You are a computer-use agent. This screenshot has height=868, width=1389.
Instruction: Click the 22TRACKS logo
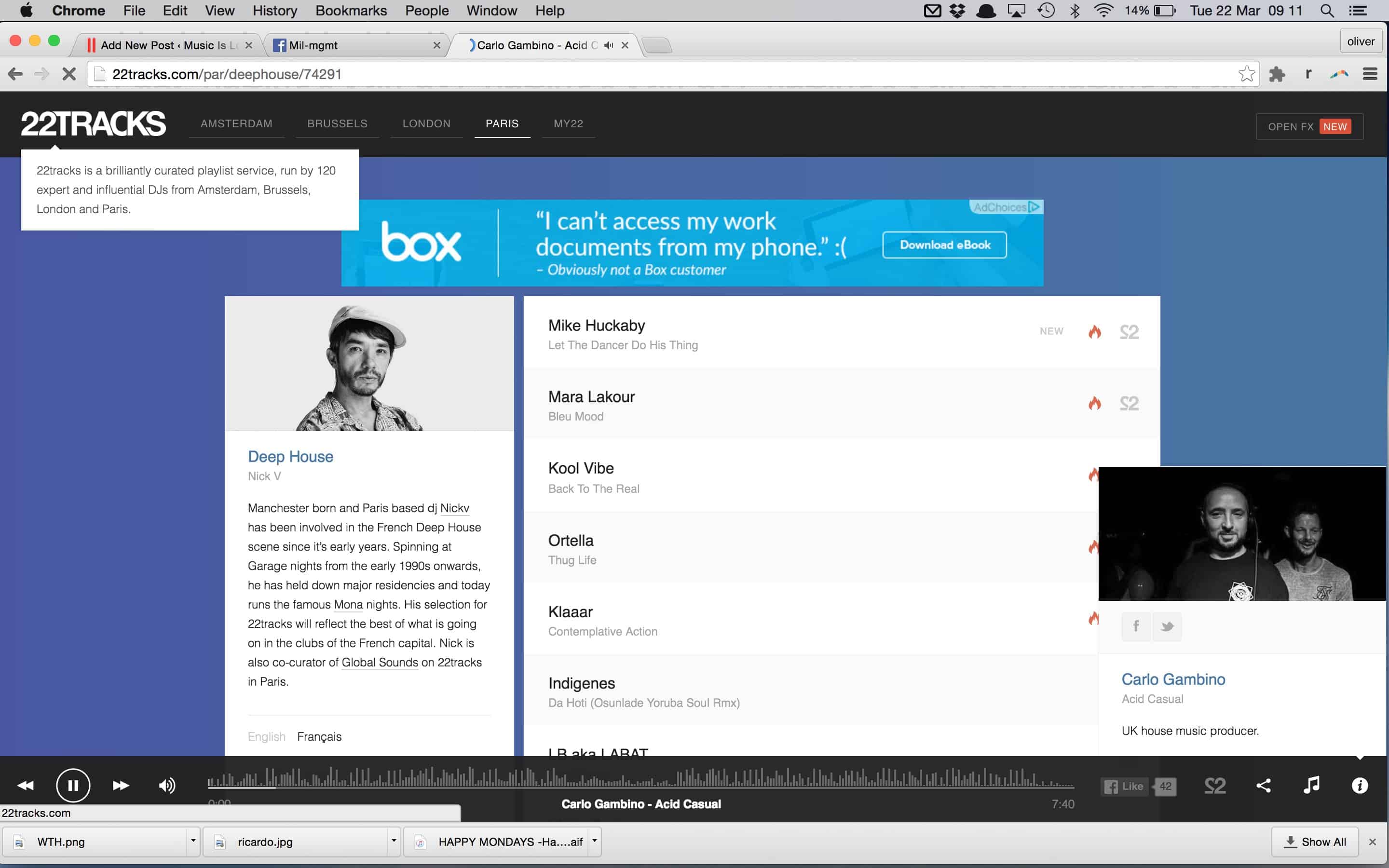[x=94, y=123]
